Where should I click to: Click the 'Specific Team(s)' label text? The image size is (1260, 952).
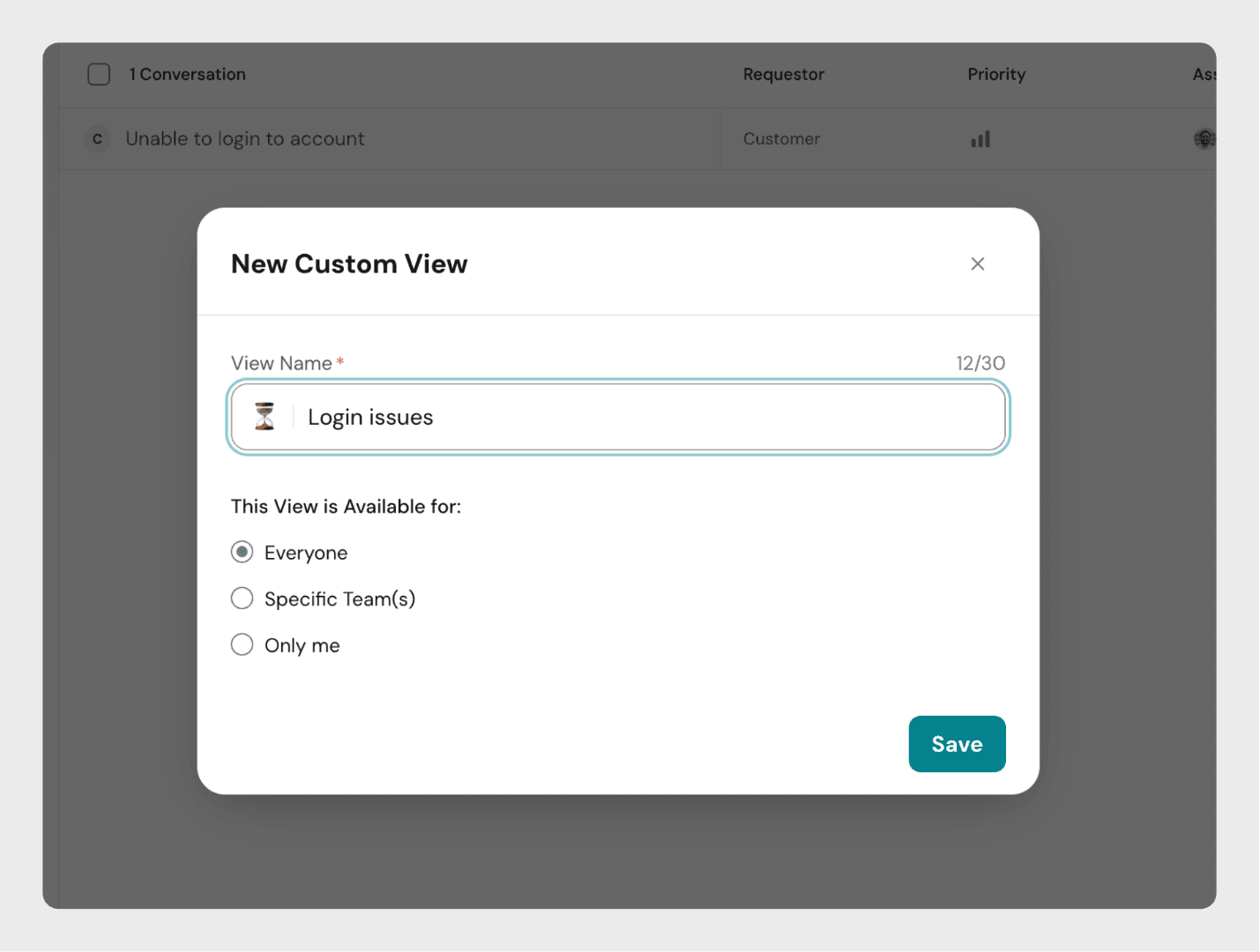339,599
